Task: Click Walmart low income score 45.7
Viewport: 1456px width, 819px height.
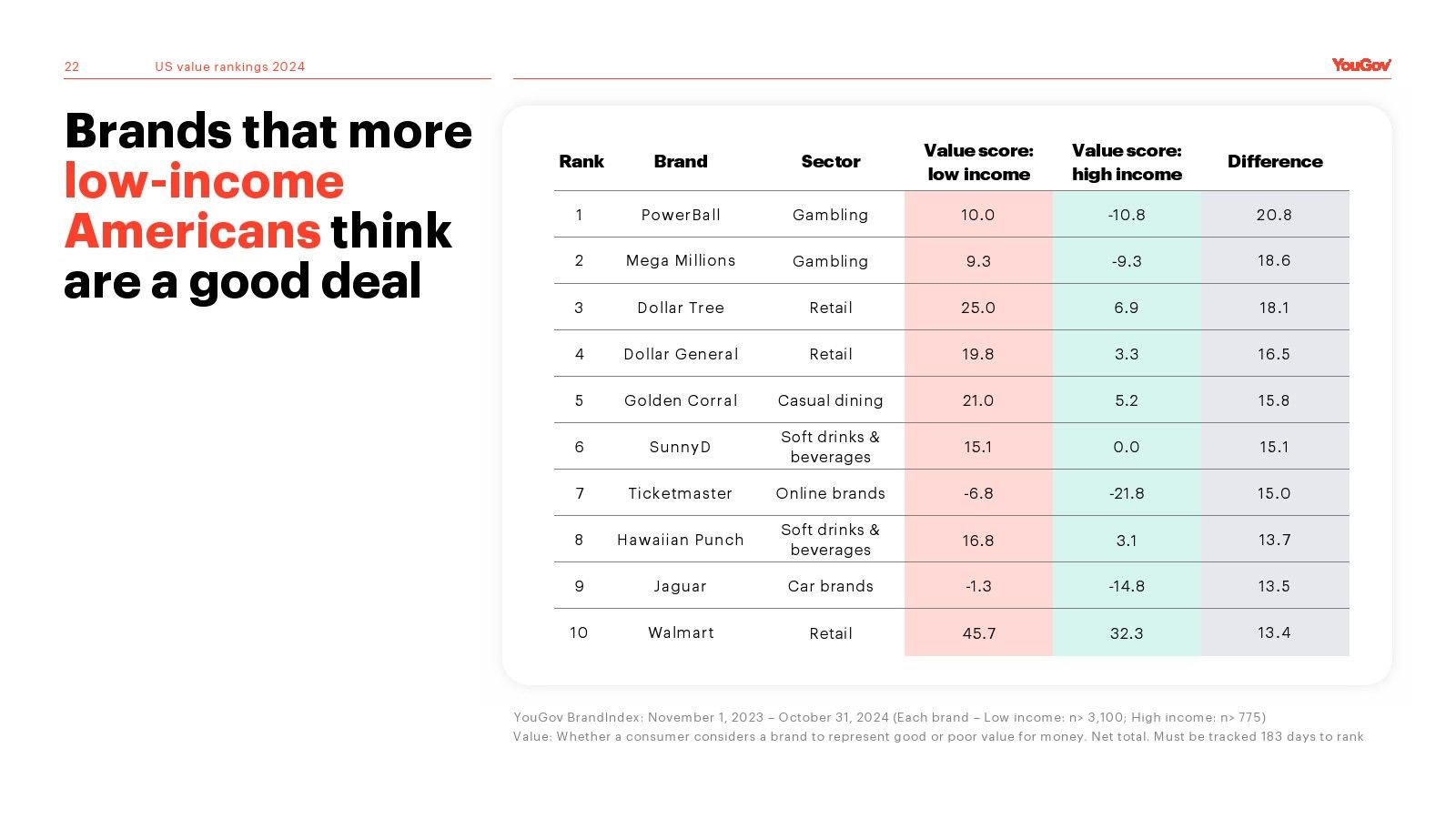Action: (979, 633)
